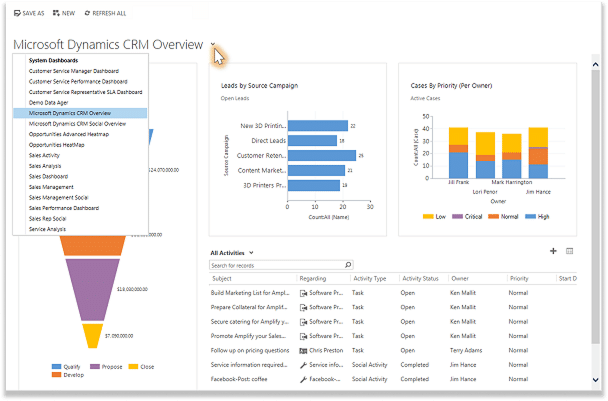Click the Qualify funnel legend swatch
608x401 pixels.
(57, 366)
